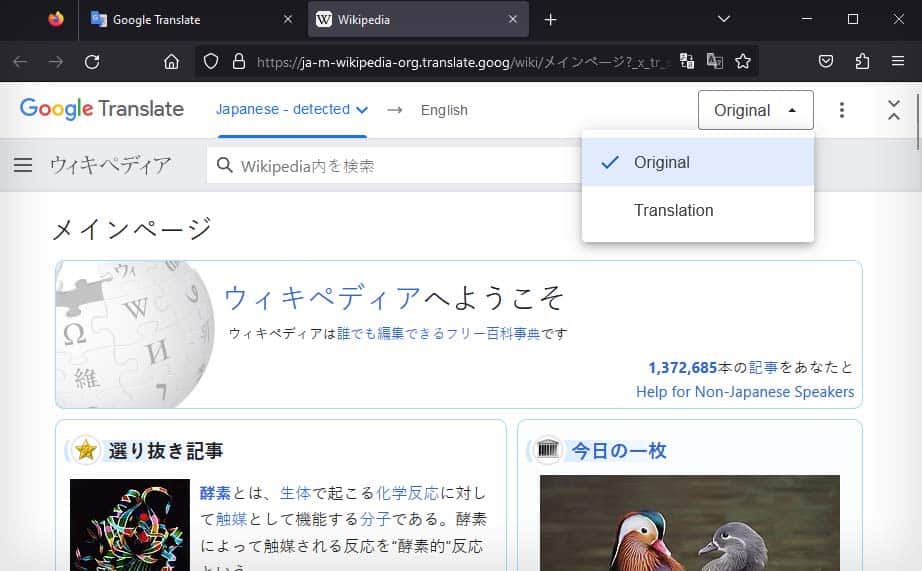Save page to Pocket
This screenshot has height=571, width=922.
pos(826,61)
